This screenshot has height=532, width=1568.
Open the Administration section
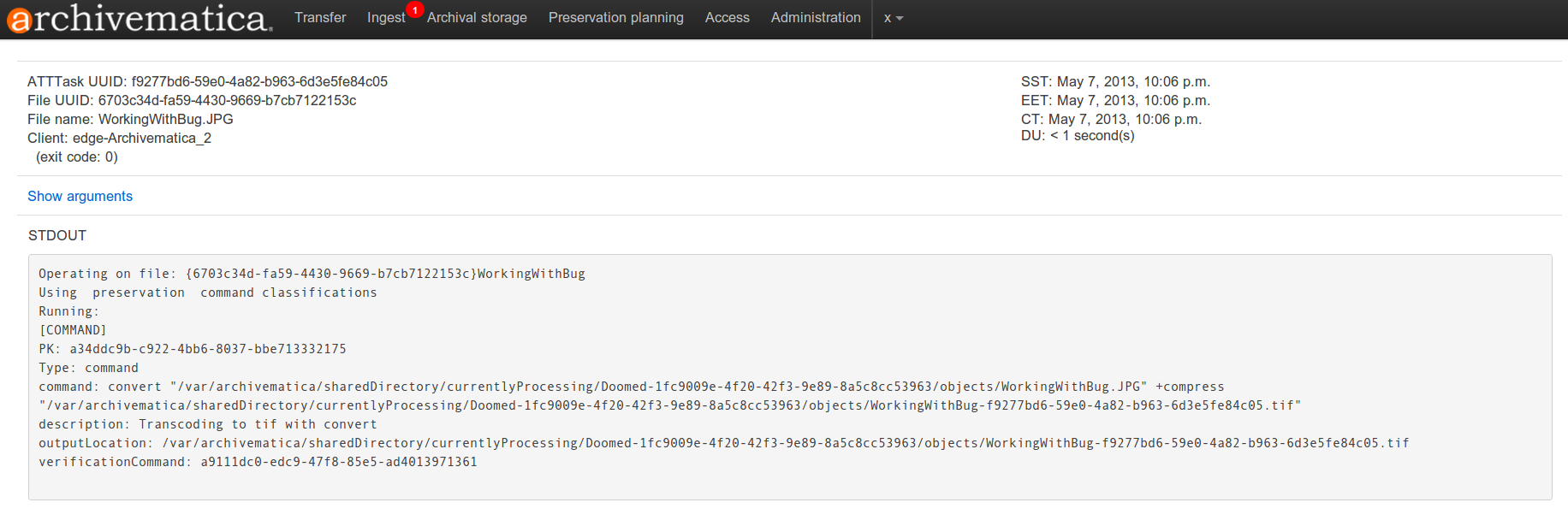tap(816, 18)
